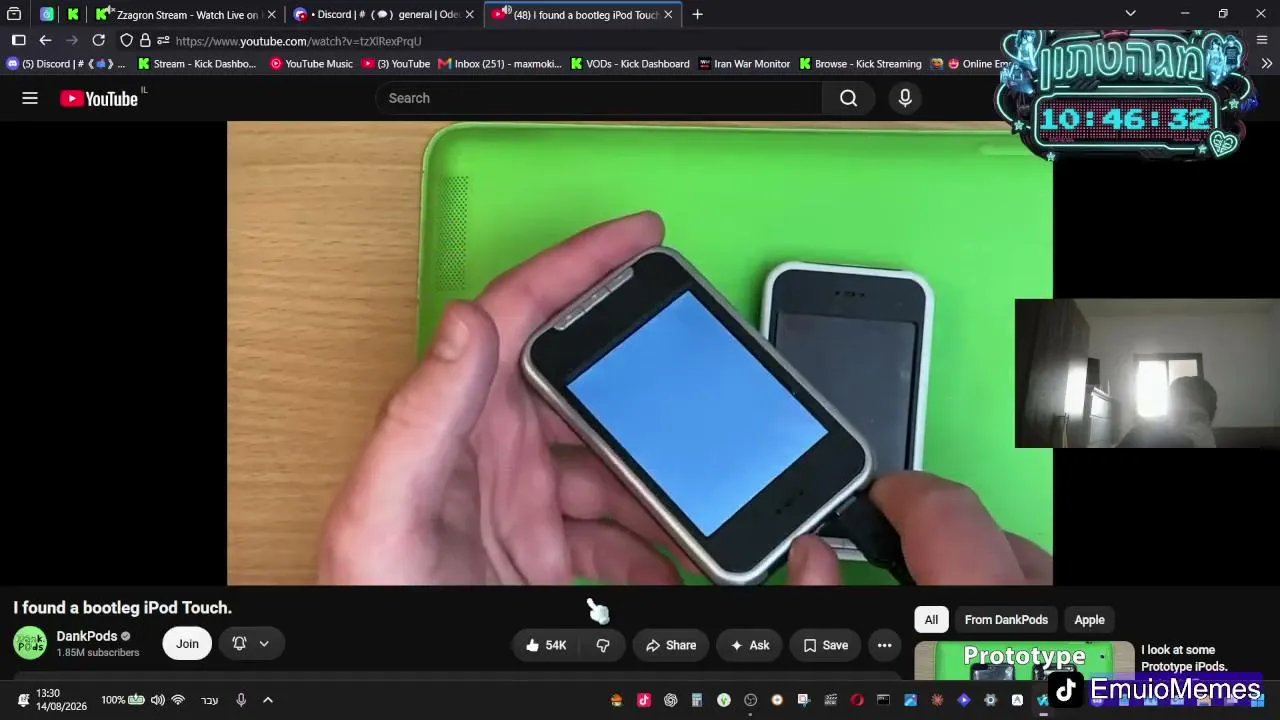
Task: Join the DankPods channel membership
Action: pyautogui.click(x=187, y=644)
